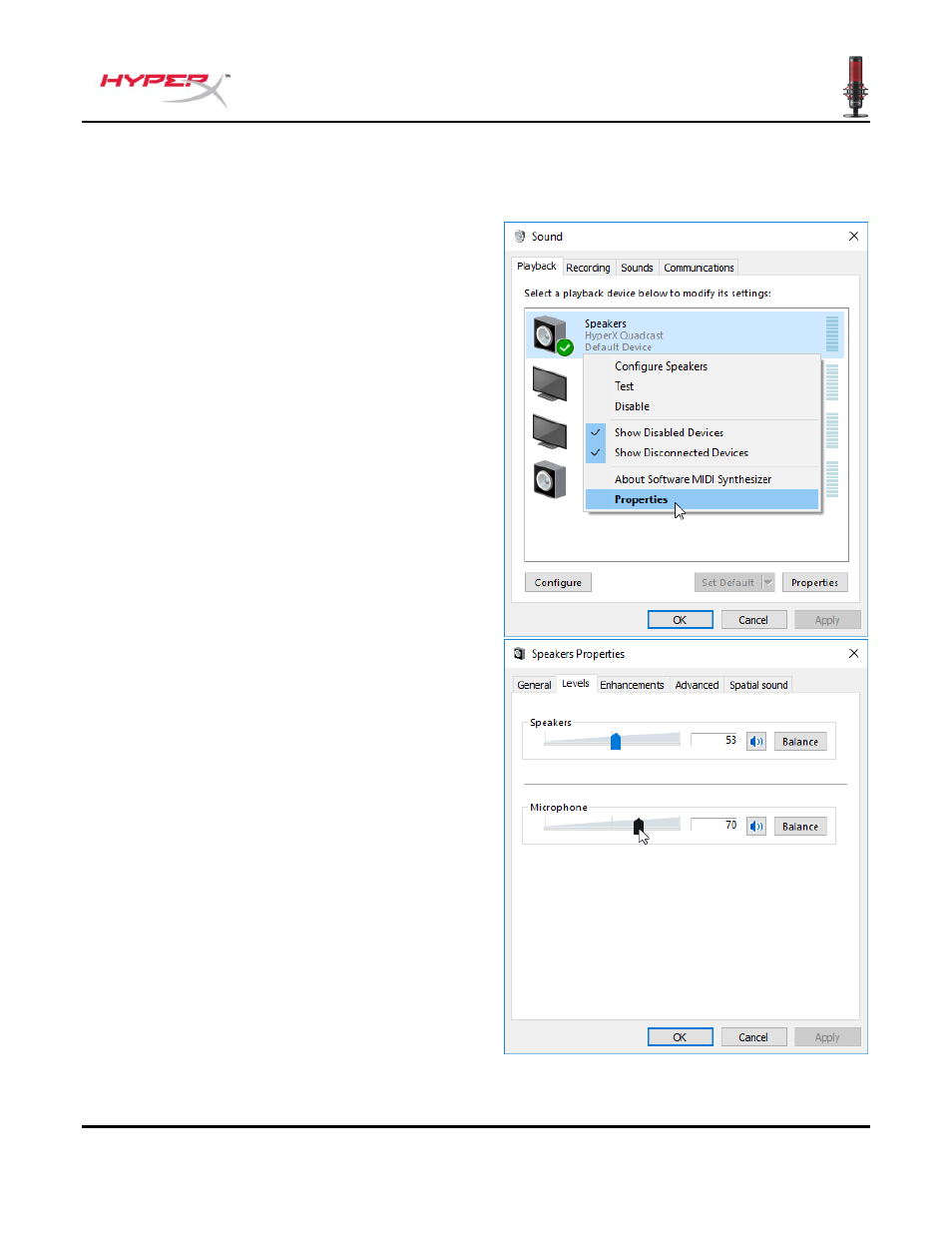Open the Enhancements tab in Speakers Properties
952x1233 pixels.
632,685
